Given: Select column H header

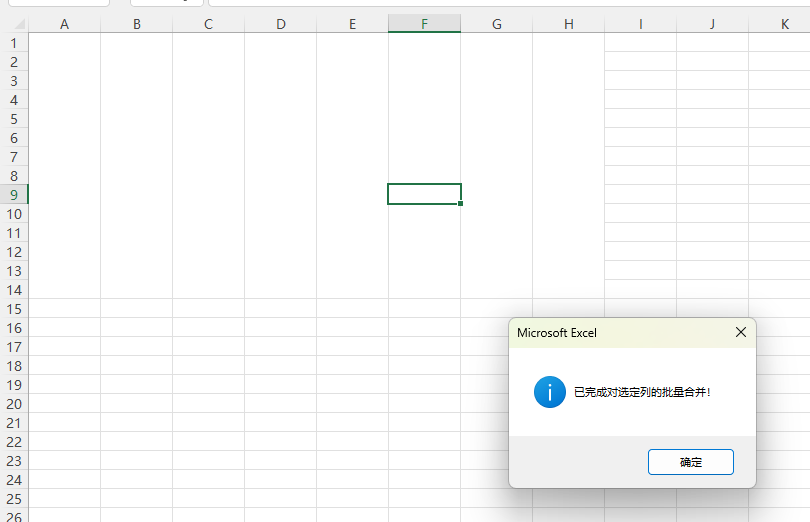Looking at the screenshot, I should click(x=568, y=24).
